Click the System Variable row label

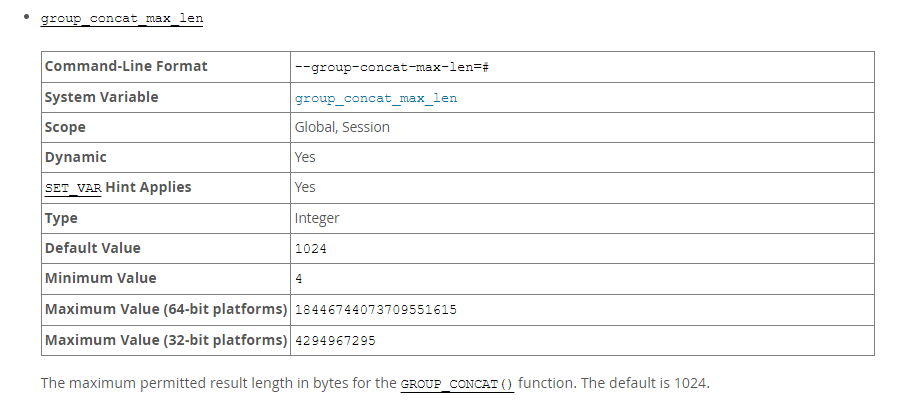(x=101, y=97)
